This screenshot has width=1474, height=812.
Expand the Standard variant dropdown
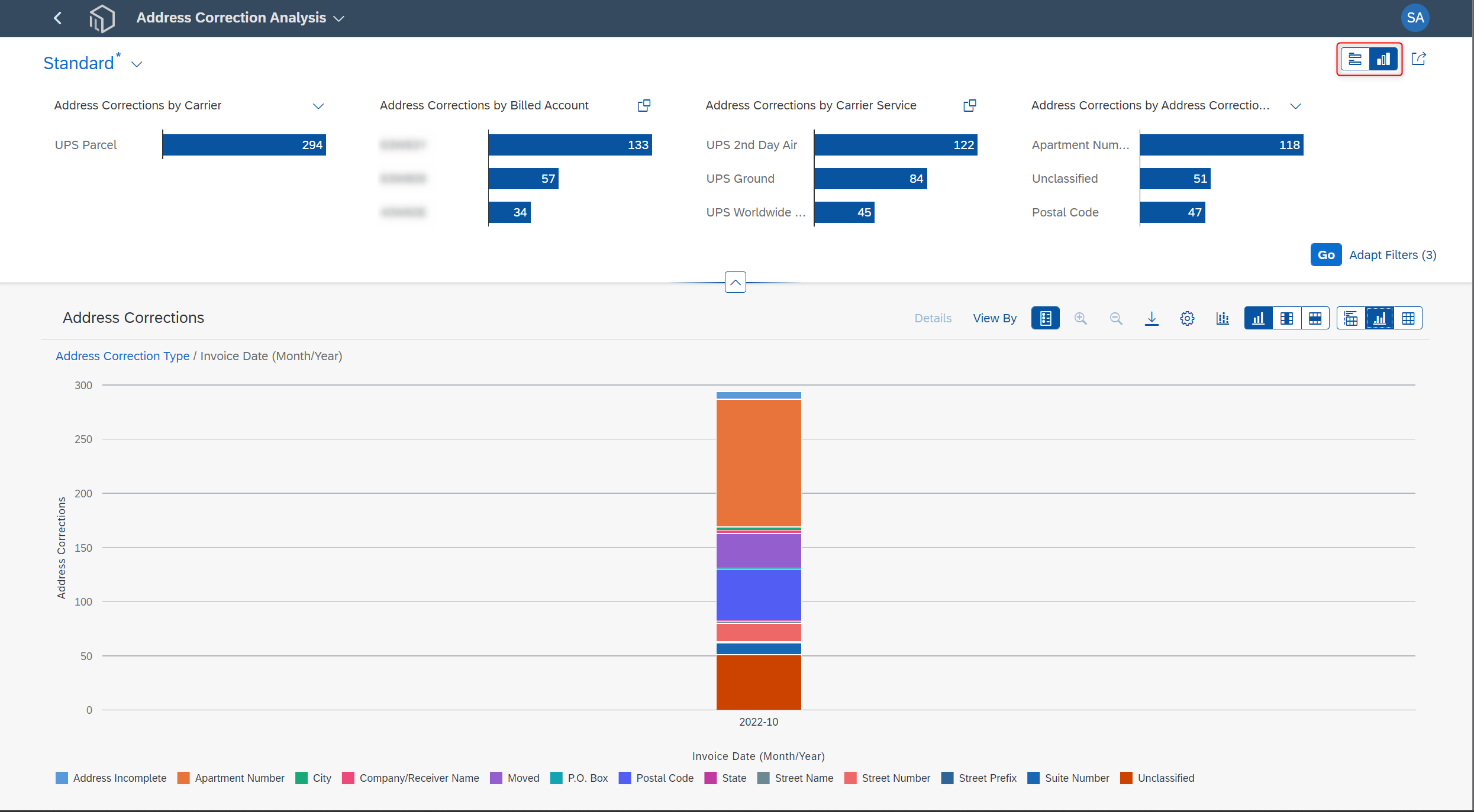[x=137, y=64]
